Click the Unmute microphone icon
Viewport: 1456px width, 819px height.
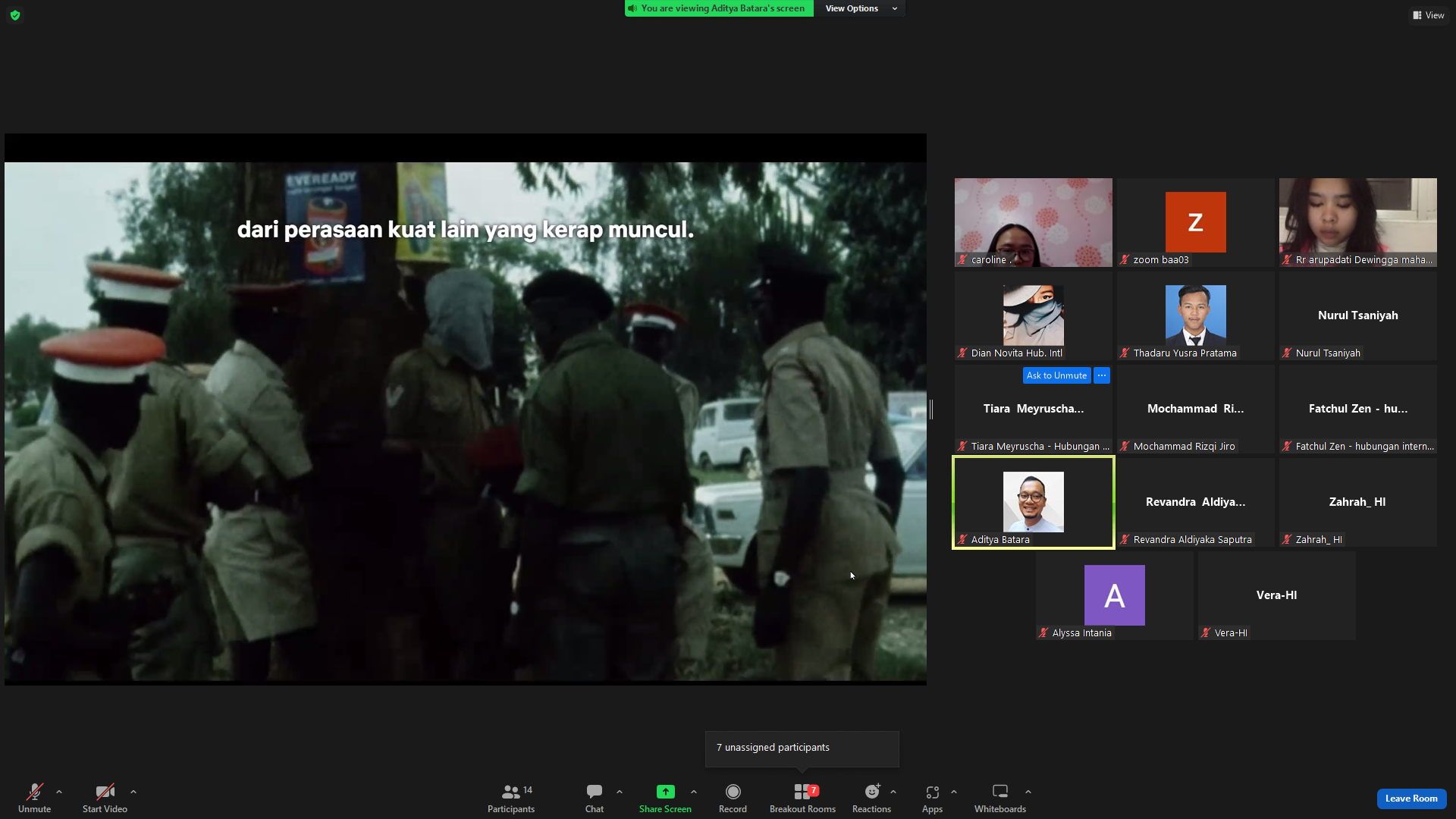(x=35, y=792)
